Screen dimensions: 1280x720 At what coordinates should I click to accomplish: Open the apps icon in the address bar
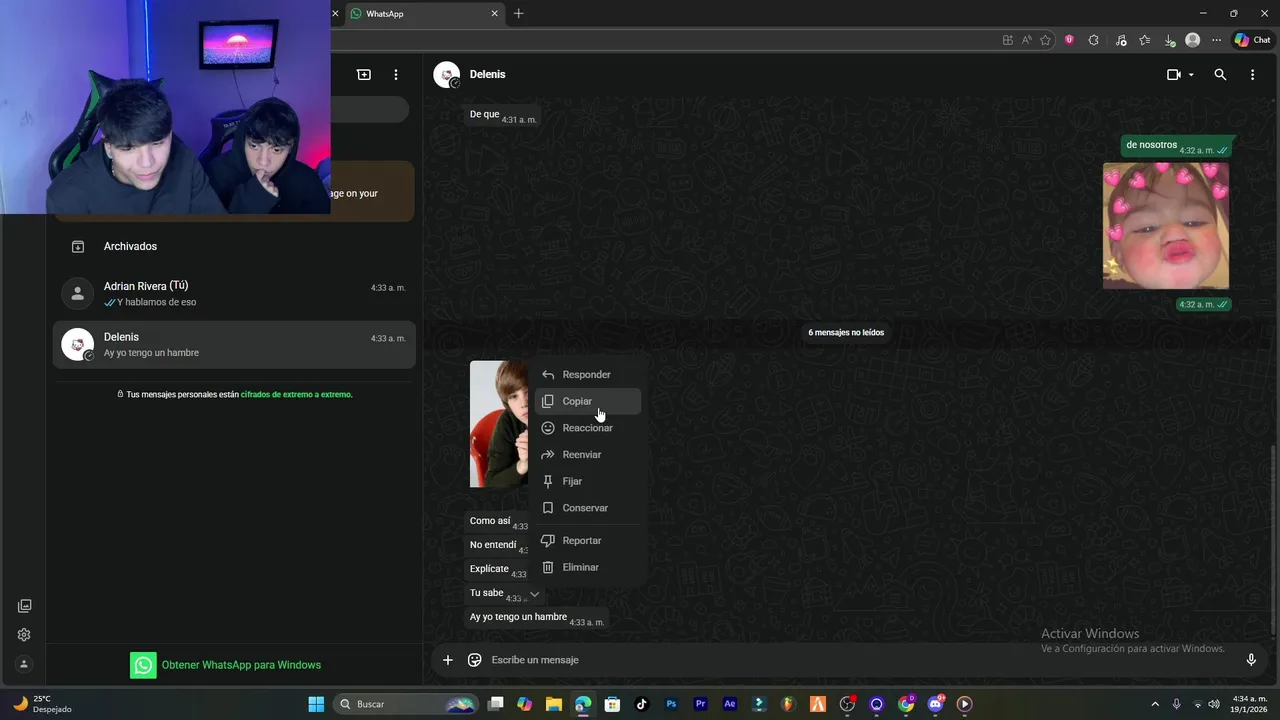pyautogui.click(x=1008, y=40)
